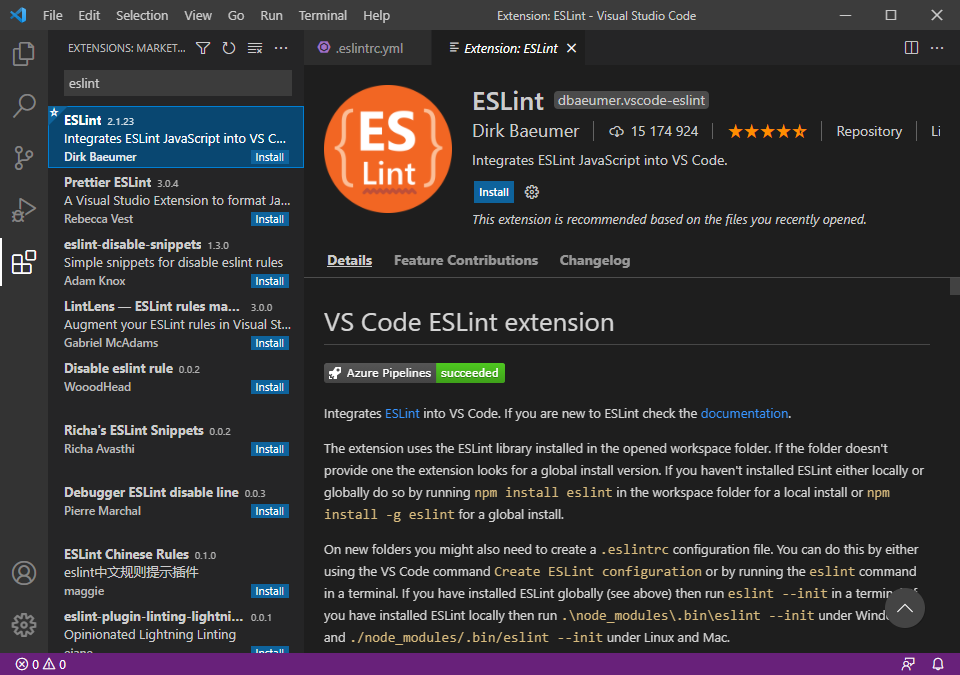Click the ESLint extension gear icon
The image size is (960, 675).
(x=531, y=192)
